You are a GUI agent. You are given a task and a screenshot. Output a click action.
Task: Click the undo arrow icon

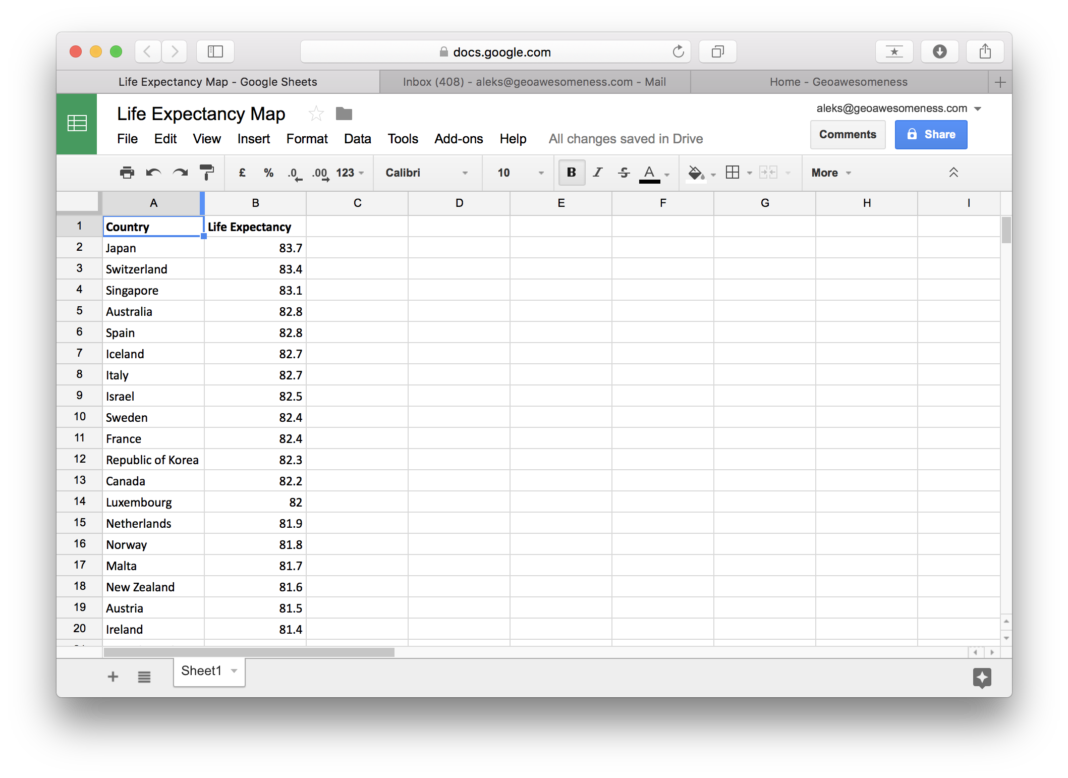pyautogui.click(x=153, y=173)
